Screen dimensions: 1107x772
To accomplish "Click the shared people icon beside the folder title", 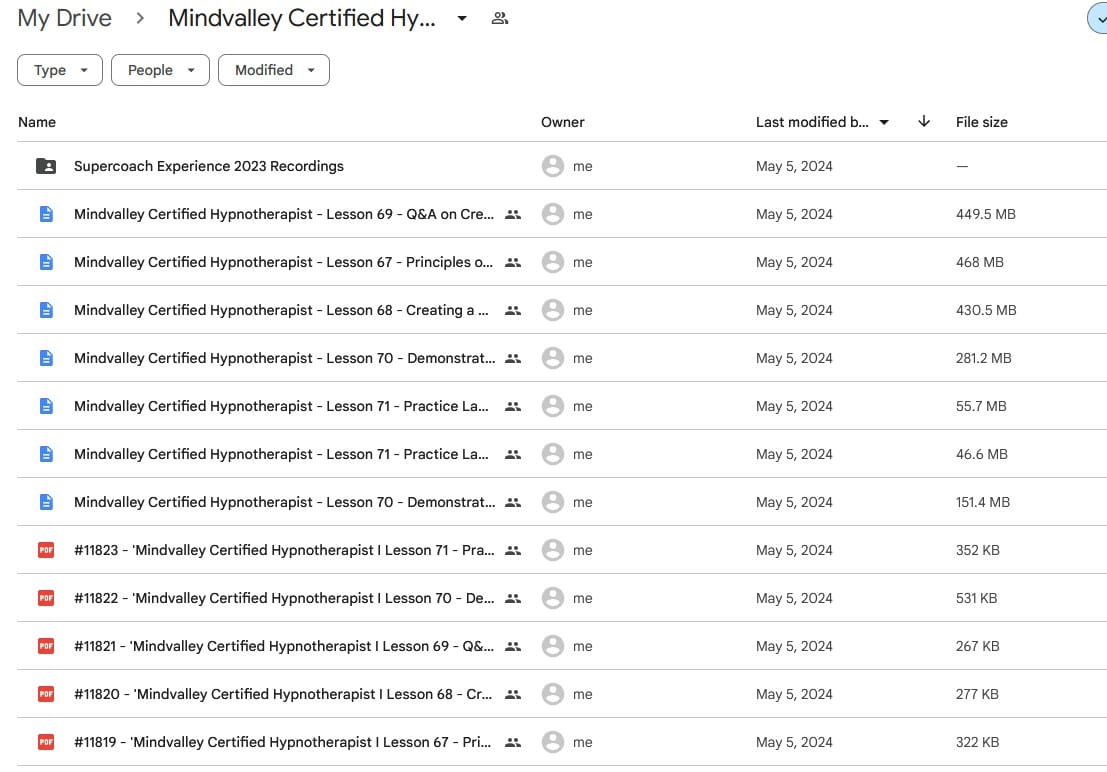I will pyautogui.click(x=500, y=18).
